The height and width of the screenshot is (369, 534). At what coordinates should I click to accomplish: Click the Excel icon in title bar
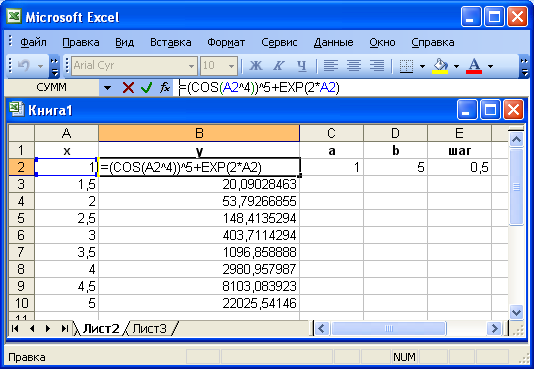(14, 16)
